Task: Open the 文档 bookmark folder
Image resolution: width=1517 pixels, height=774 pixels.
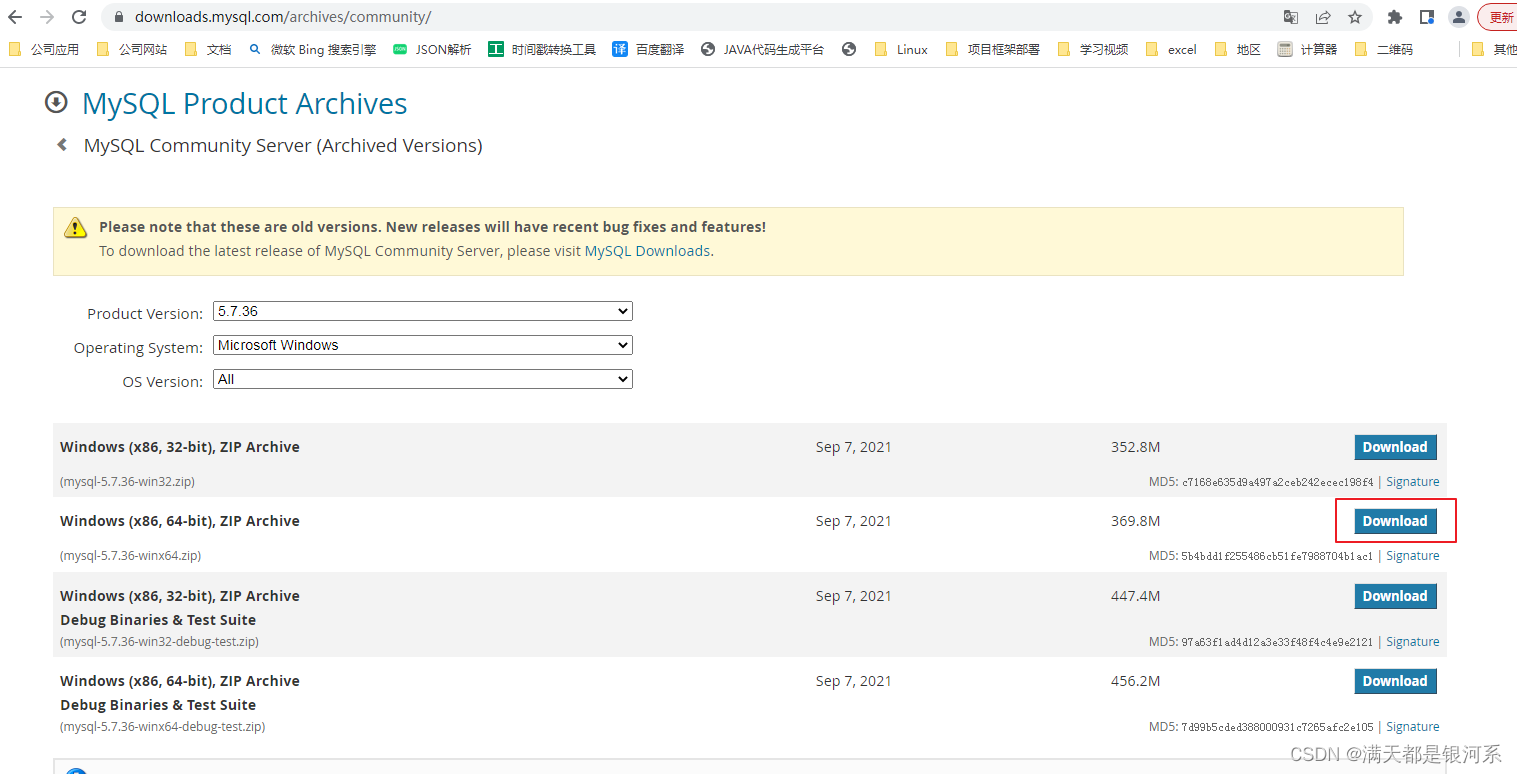Action: pyautogui.click(x=208, y=49)
